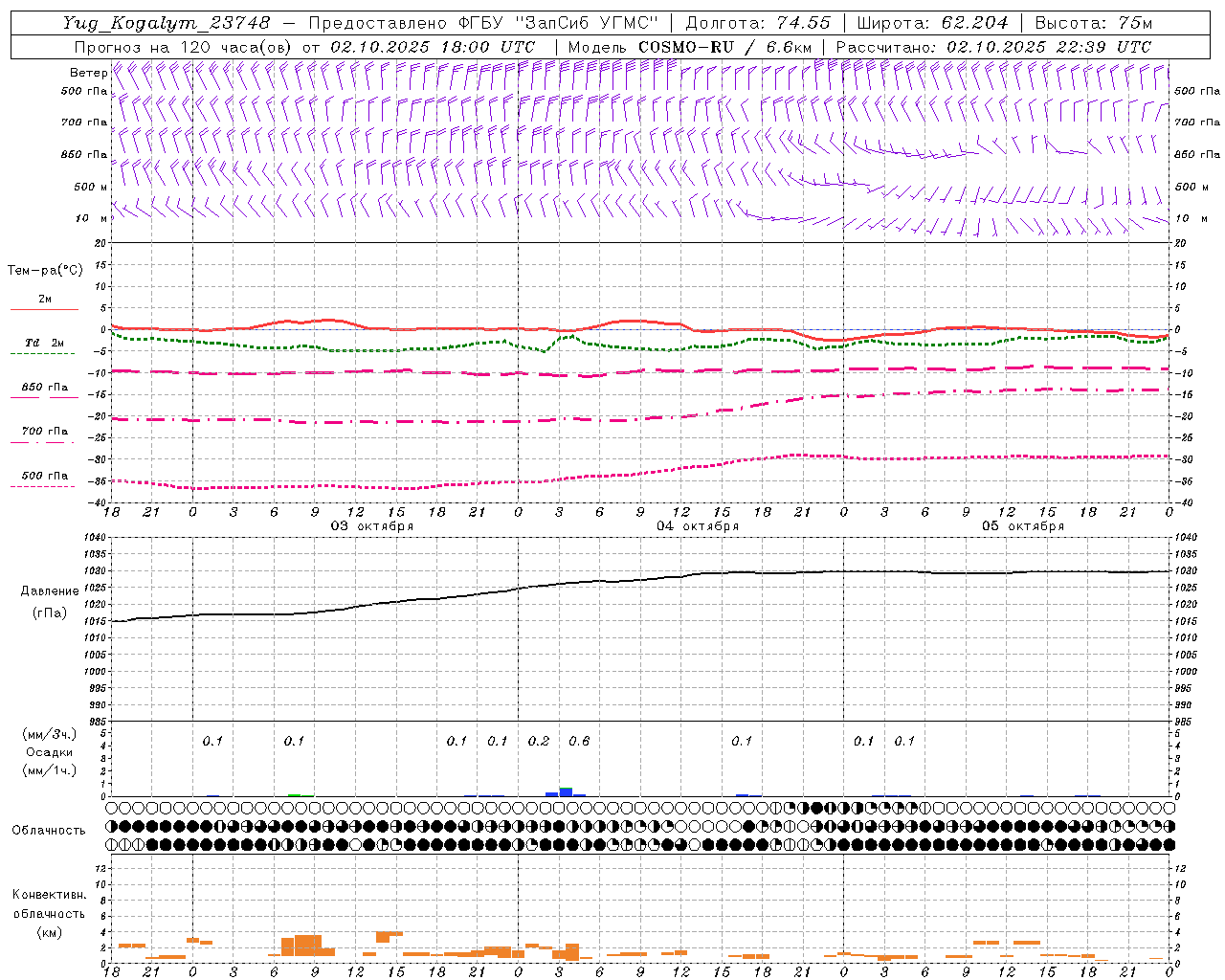Image resolution: width=1225 pixels, height=980 pixels.
Task: Click the Конвективн. label of the convective panel
Action: click(50, 895)
